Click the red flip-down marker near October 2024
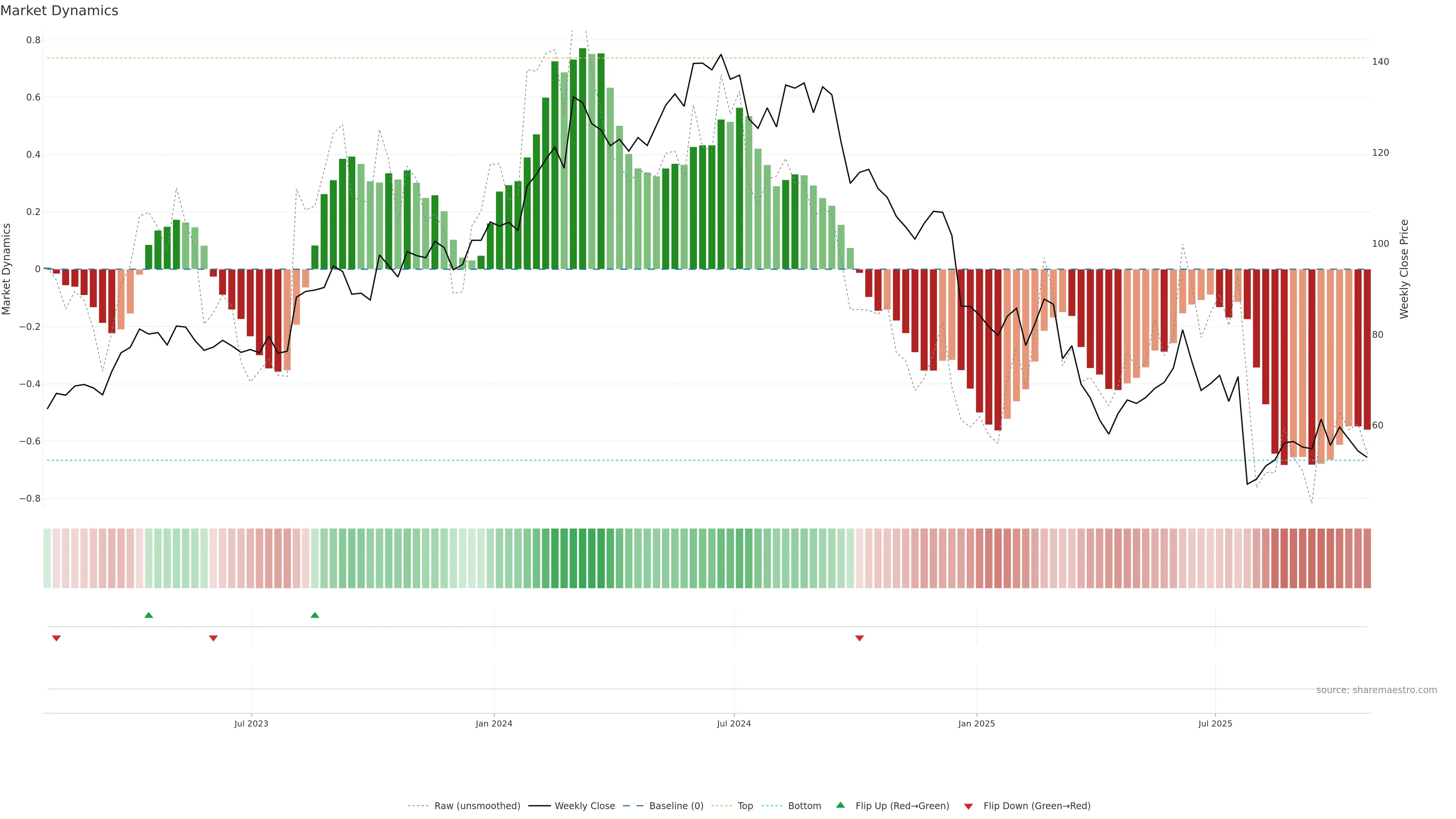1456x819 pixels. pos(859,638)
